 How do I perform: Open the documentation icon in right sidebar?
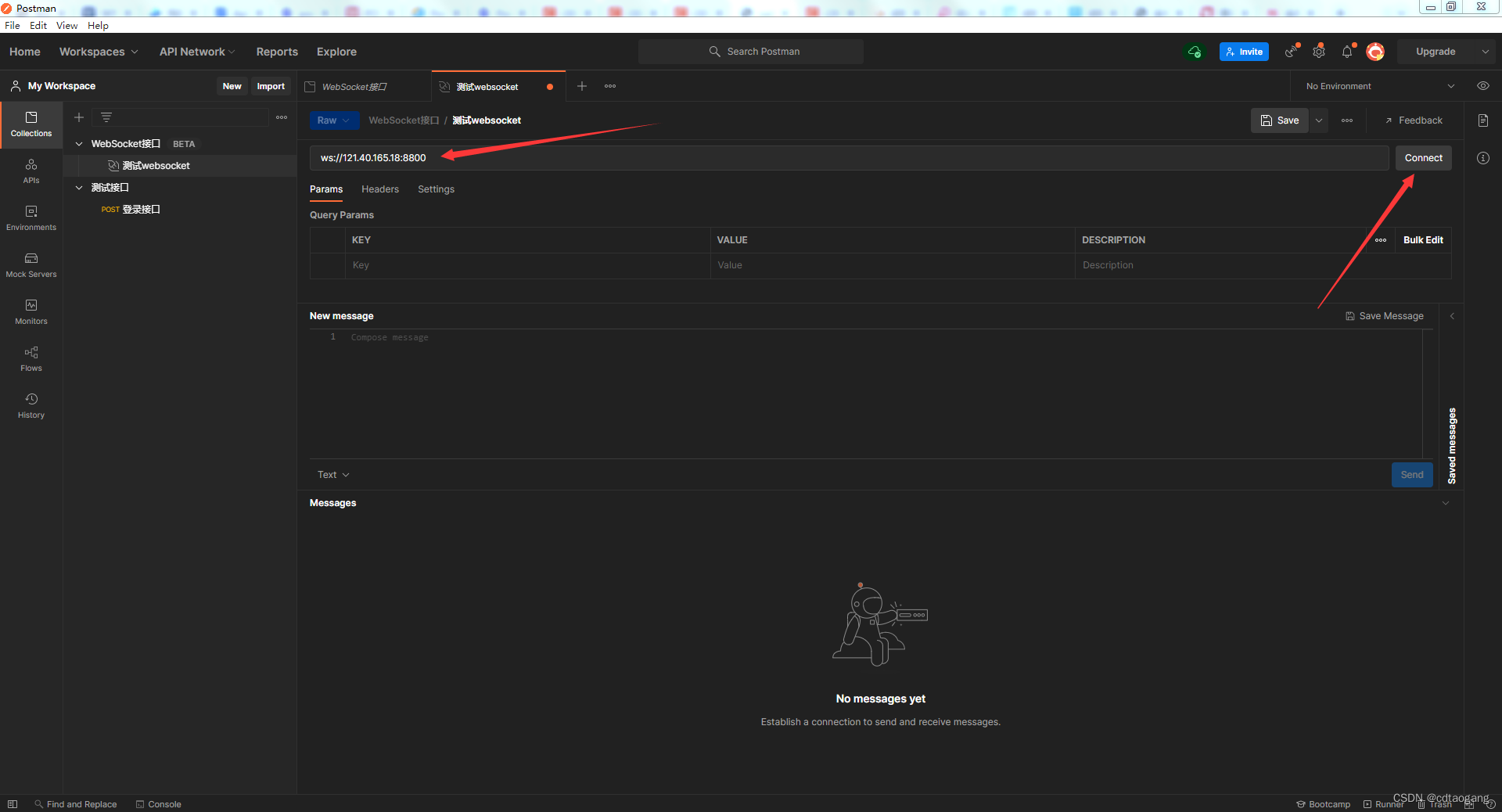point(1483,120)
